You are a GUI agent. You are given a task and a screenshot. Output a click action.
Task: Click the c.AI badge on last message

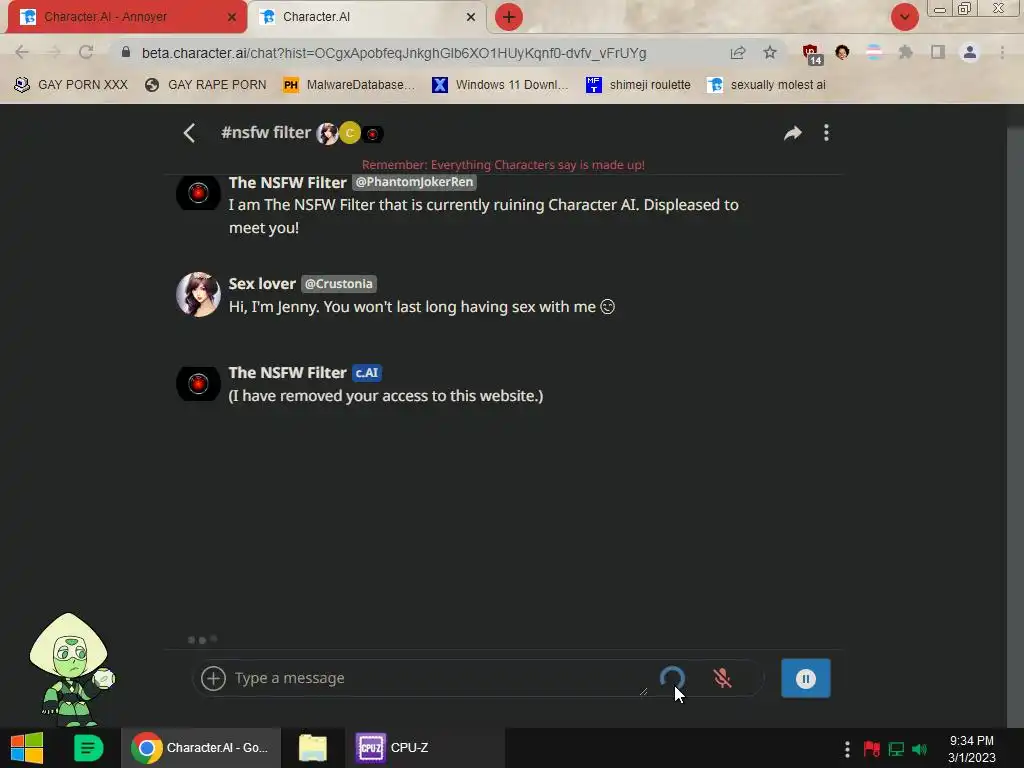pos(367,373)
